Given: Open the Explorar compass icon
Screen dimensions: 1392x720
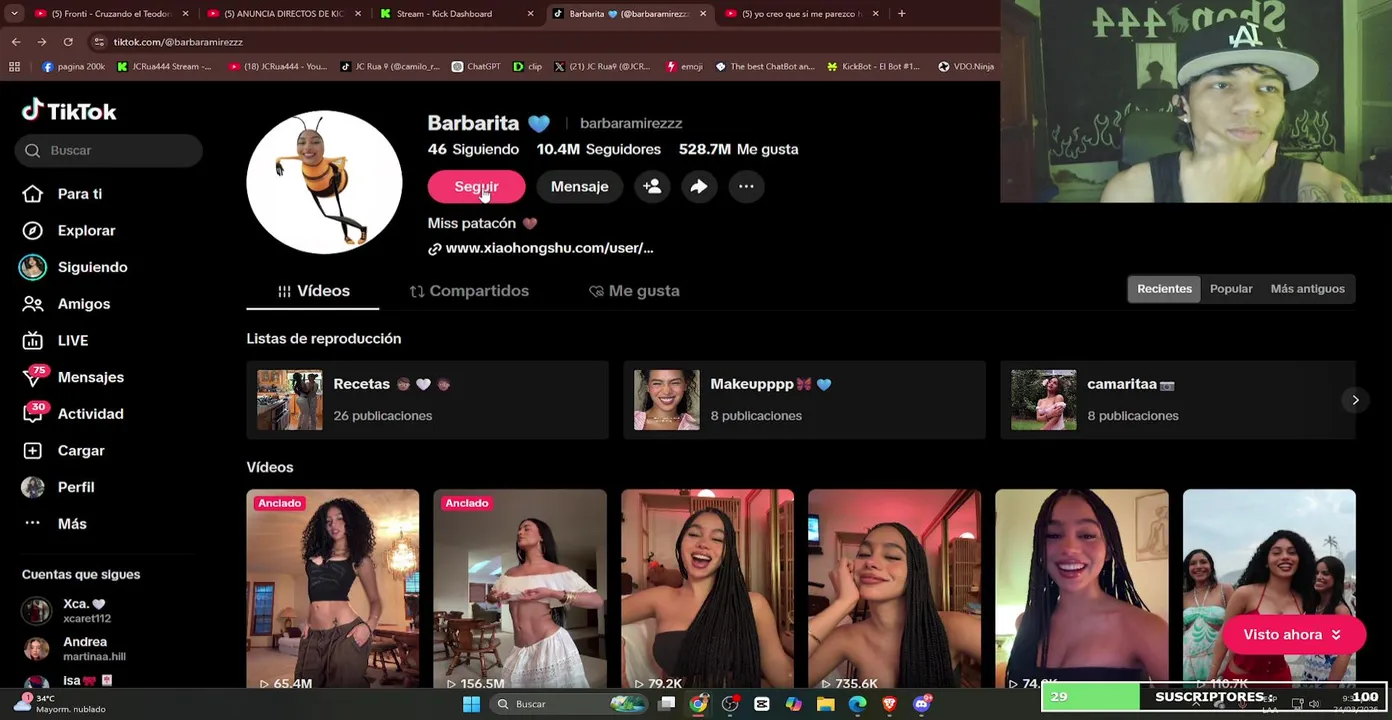Looking at the screenshot, I should coord(33,231).
